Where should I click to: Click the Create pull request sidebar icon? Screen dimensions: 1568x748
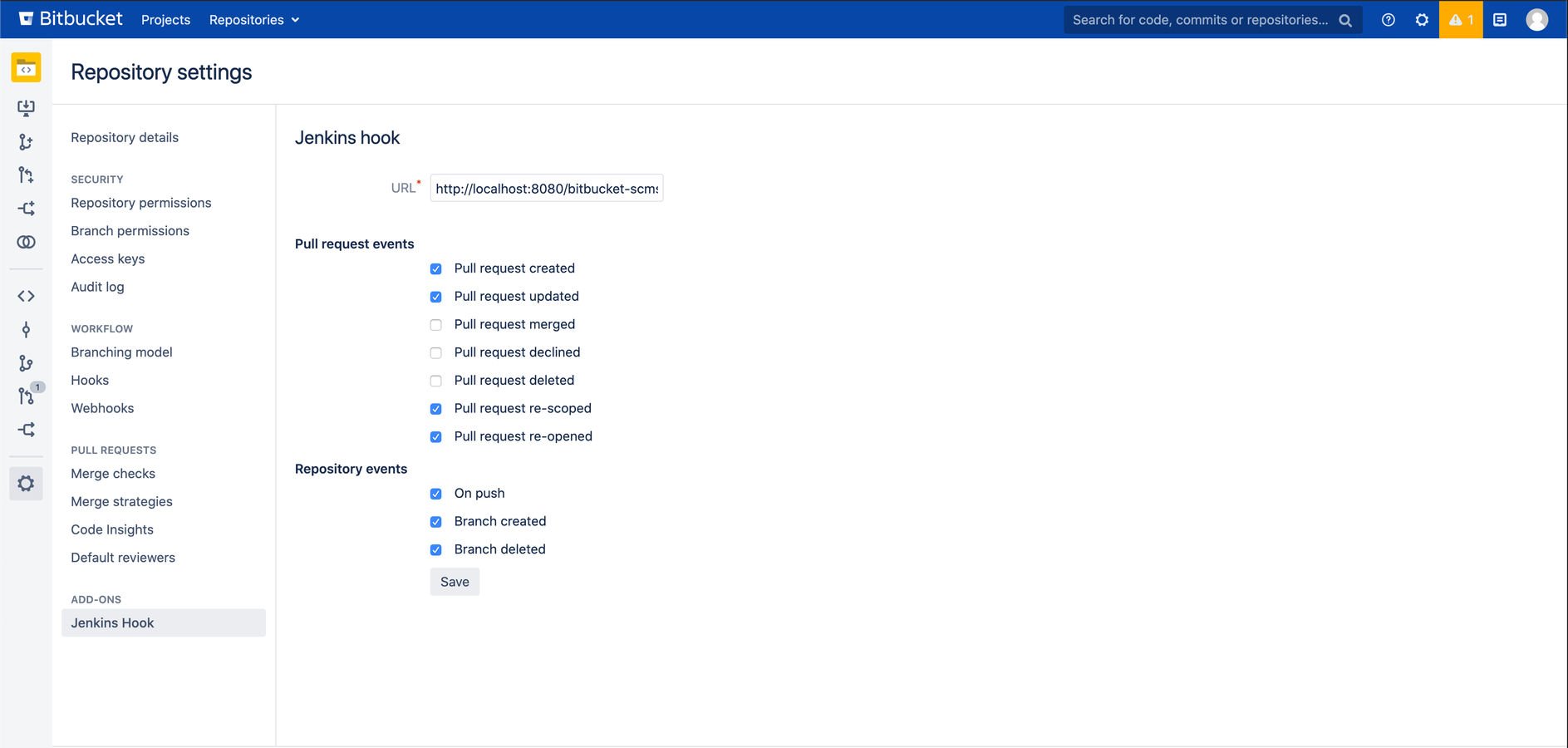[x=26, y=175]
